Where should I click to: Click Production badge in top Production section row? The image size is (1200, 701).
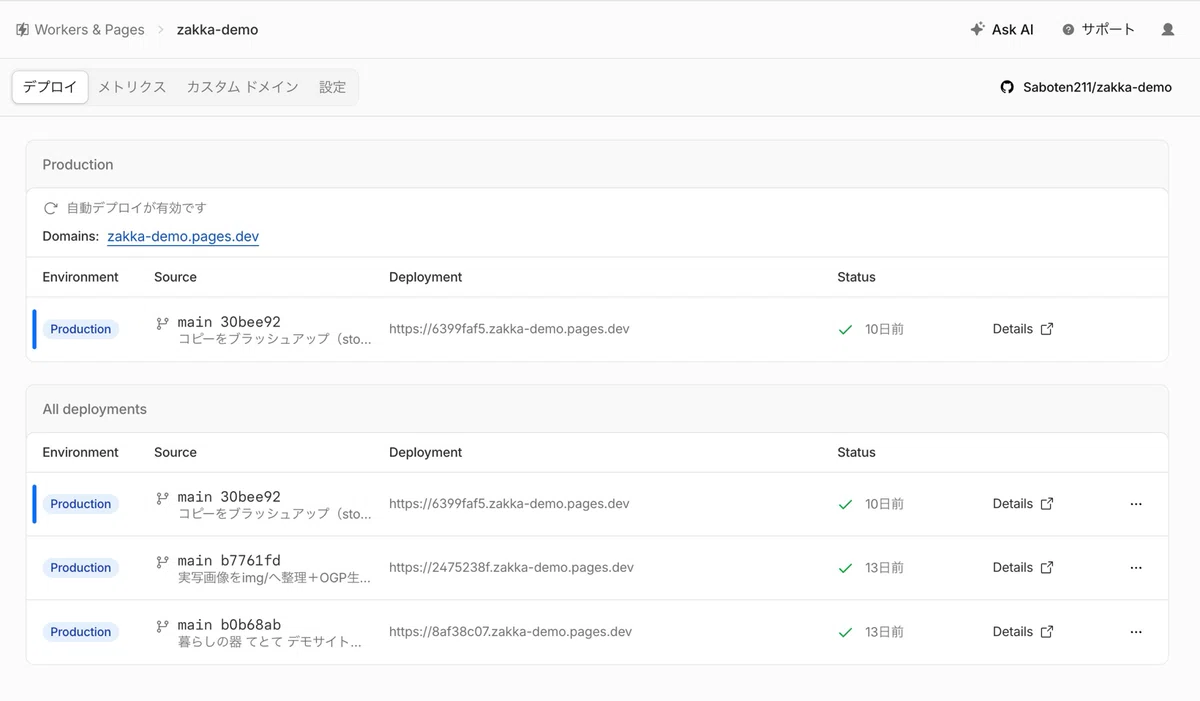tap(80, 329)
